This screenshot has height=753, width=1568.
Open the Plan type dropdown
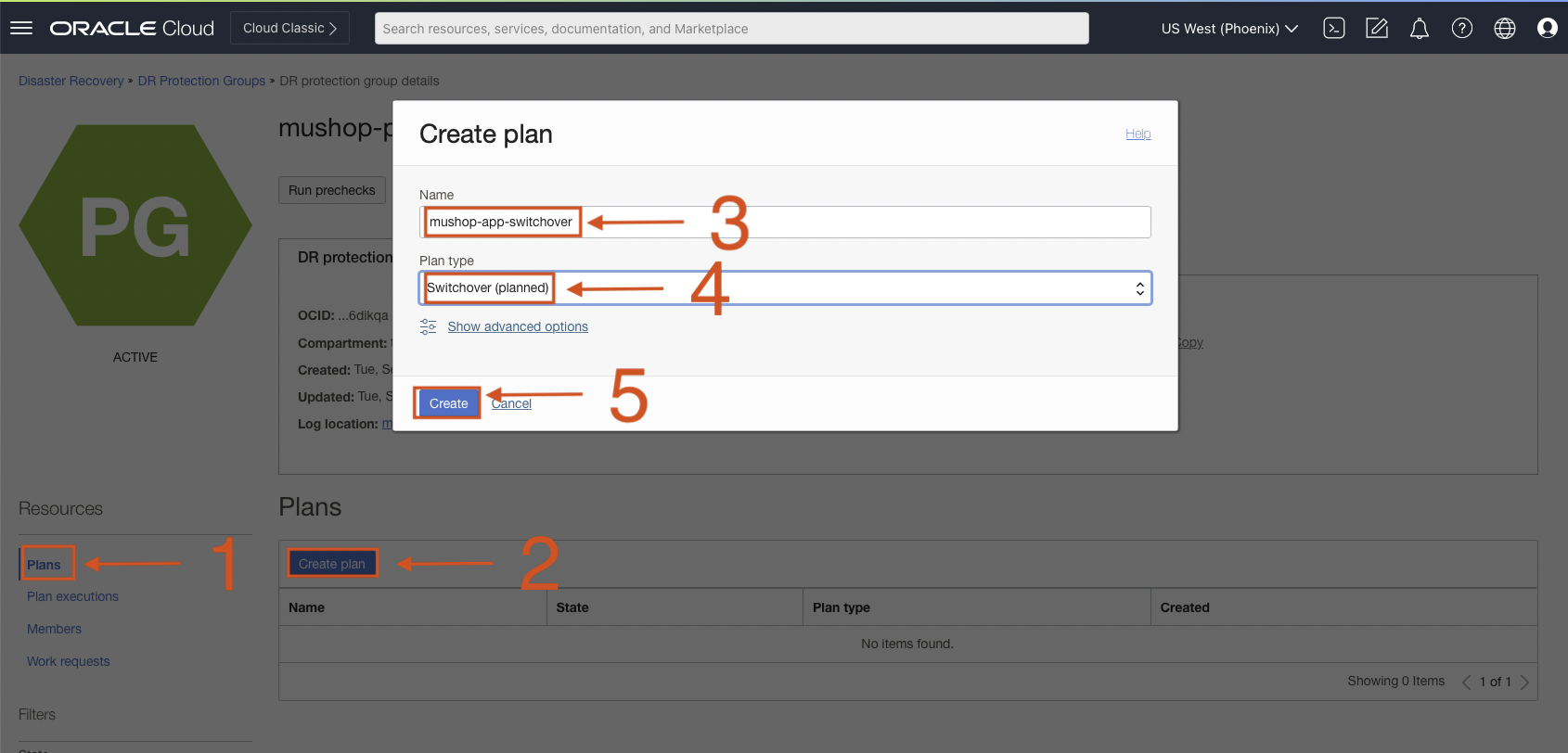pos(785,288)
